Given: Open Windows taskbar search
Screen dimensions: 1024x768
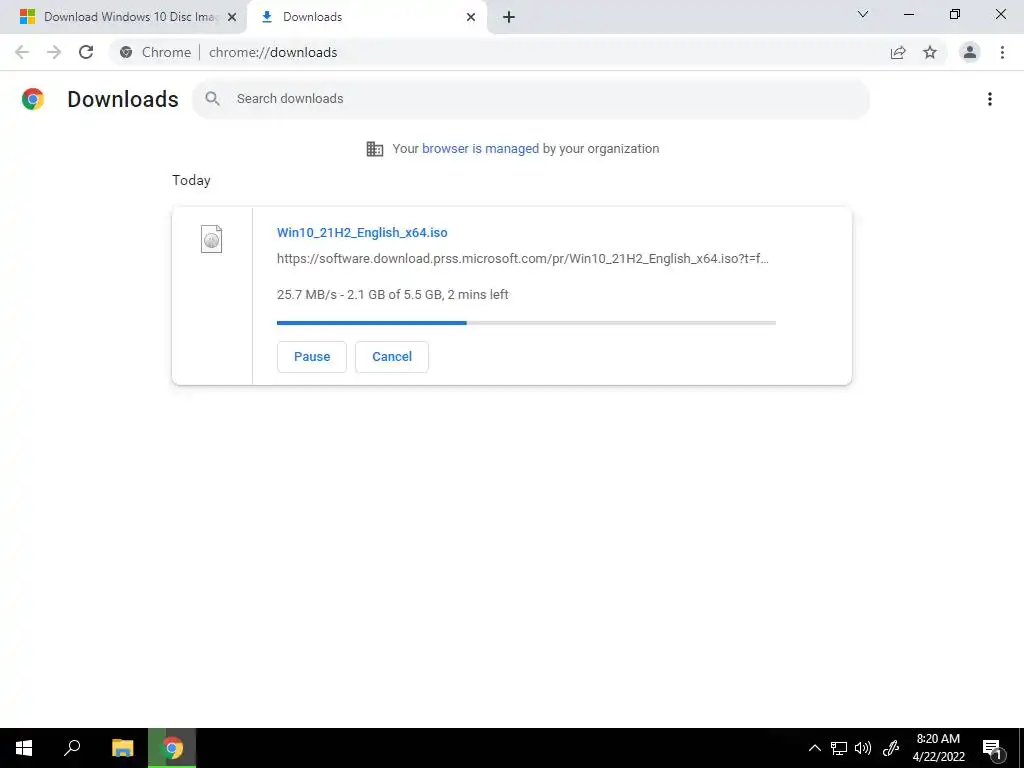Looking at the screenshot, I should point(72,748).
